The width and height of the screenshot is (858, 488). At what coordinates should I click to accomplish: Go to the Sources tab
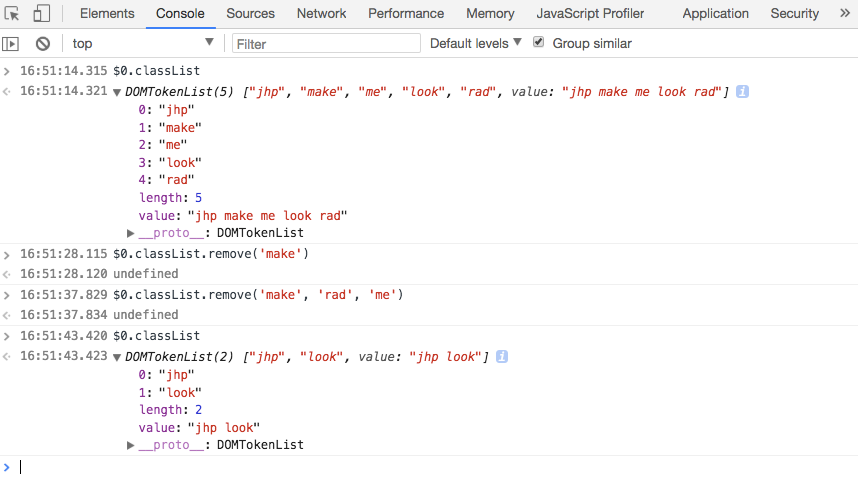point(250,14)
